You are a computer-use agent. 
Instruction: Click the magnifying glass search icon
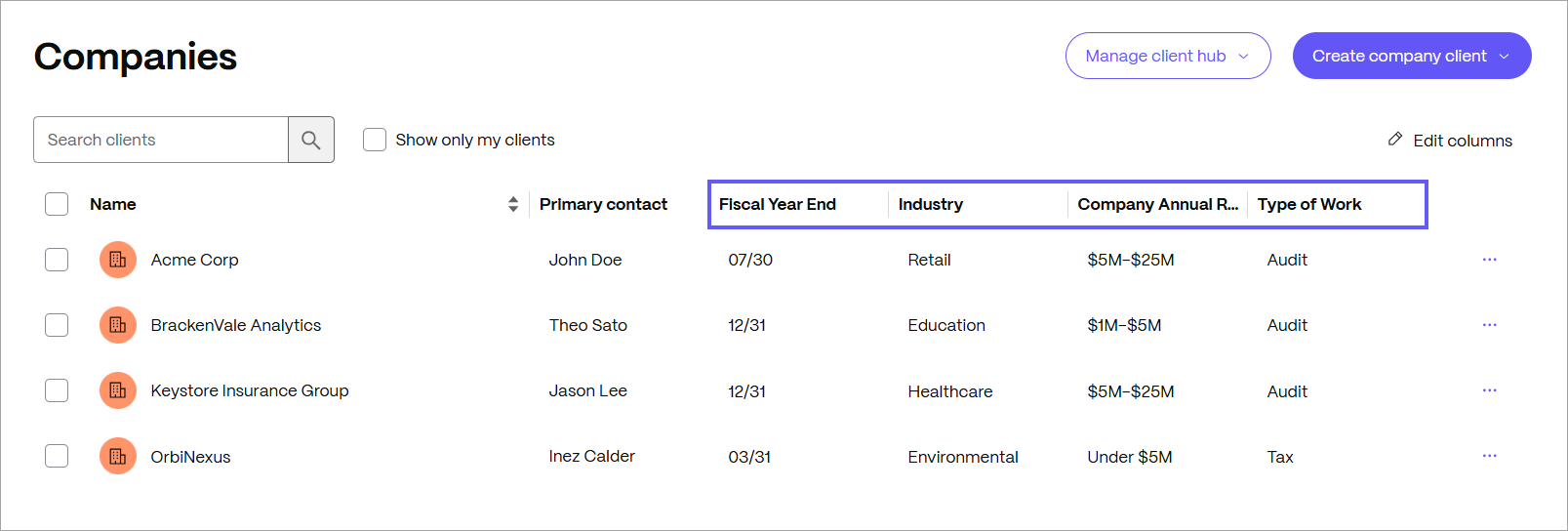(311, 140)
